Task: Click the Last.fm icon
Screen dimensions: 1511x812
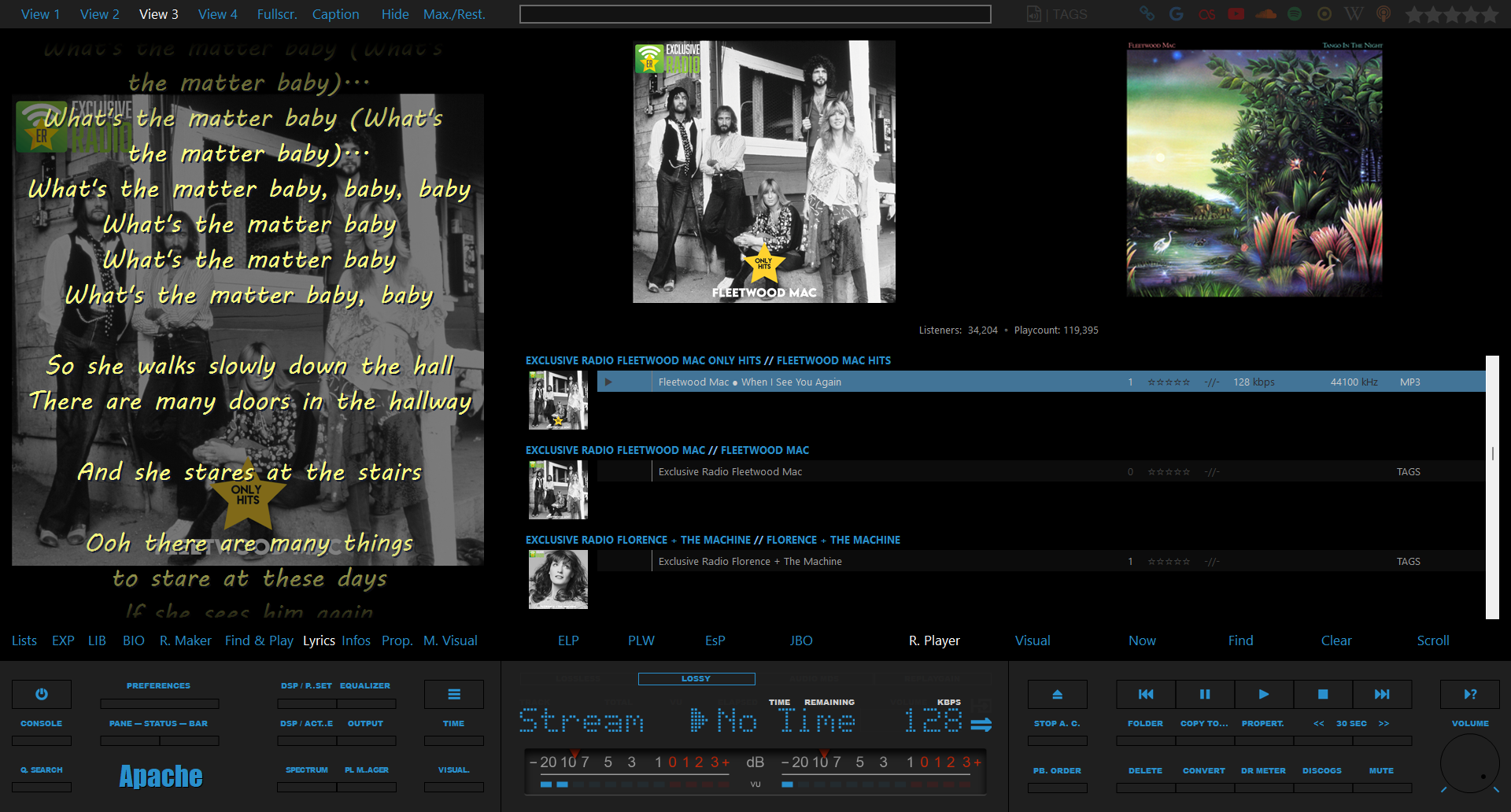Action: (x=1206, y=13)
